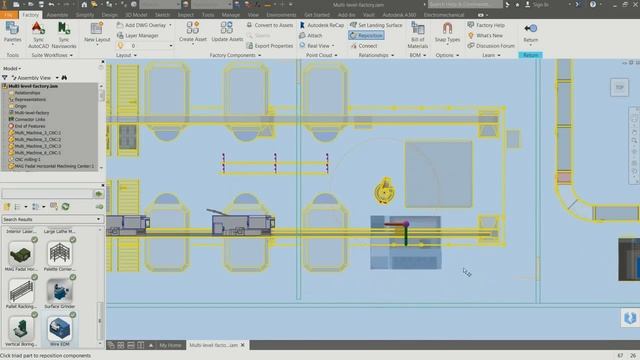
Task: Click Set Landing Surface
Action: click(x=376, y=25)
